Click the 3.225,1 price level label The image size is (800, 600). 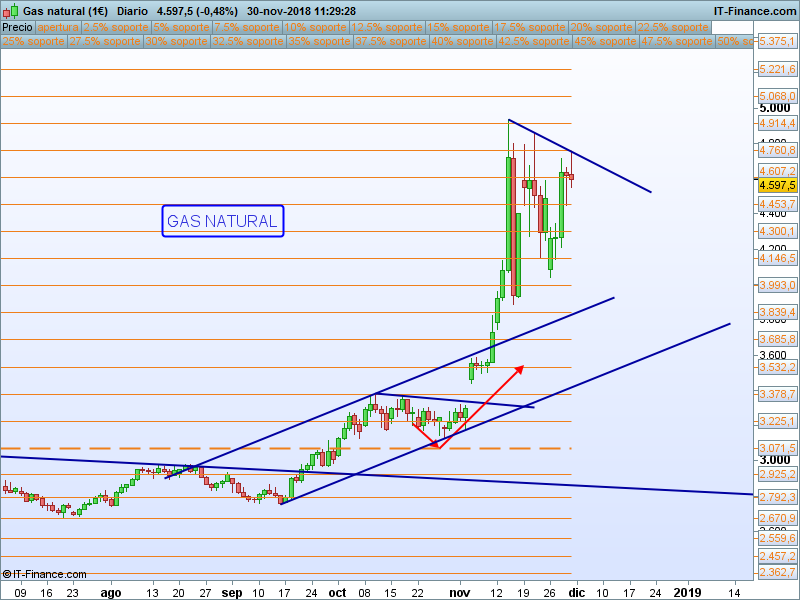pos(777,421)
